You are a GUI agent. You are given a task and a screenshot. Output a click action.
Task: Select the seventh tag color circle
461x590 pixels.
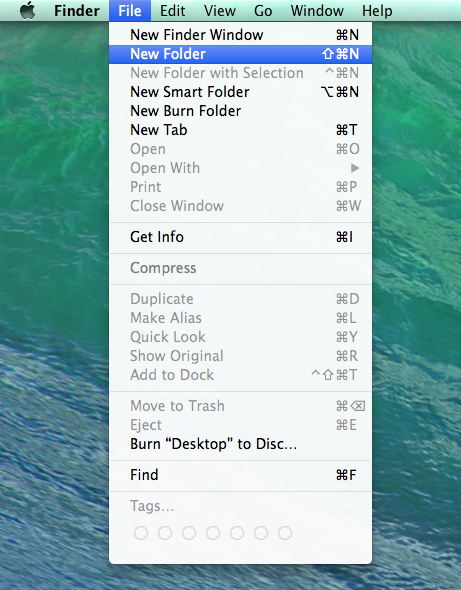(285, 533)
